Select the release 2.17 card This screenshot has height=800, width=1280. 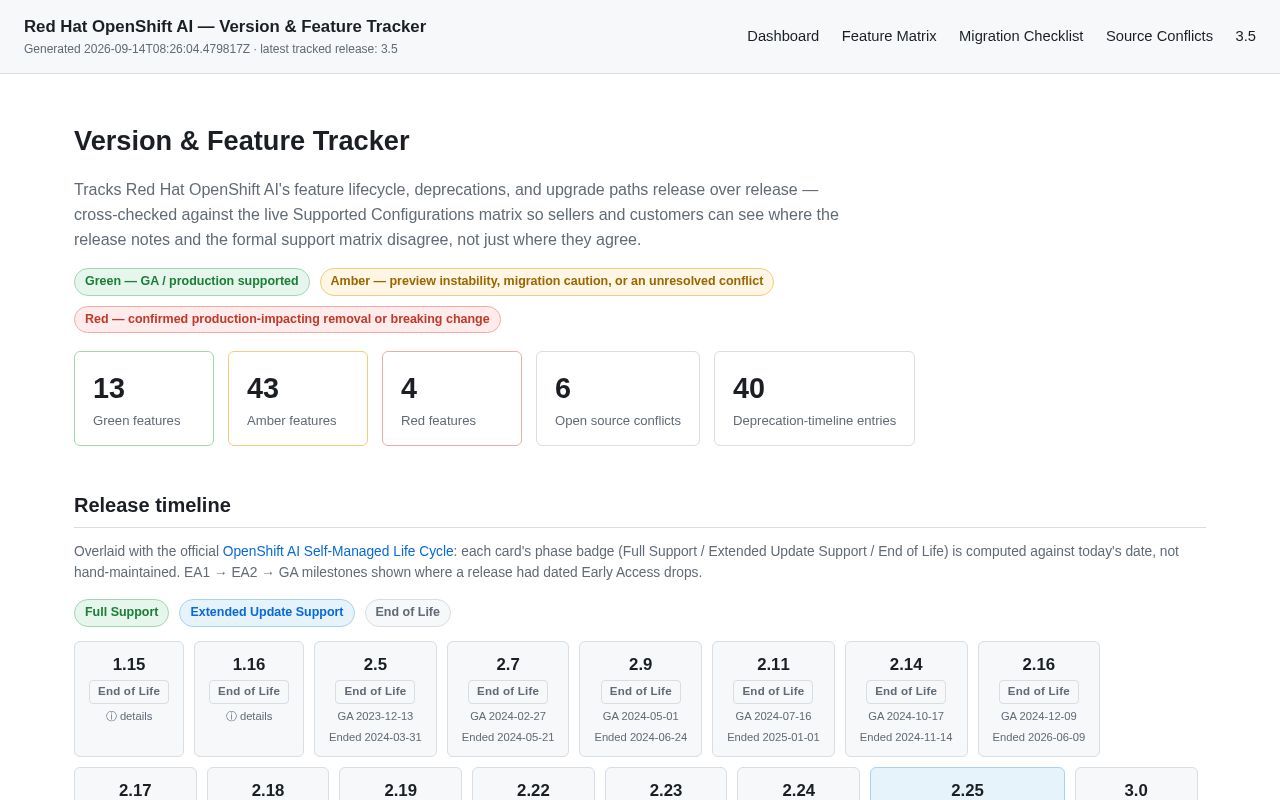click(x=135, y=784)
